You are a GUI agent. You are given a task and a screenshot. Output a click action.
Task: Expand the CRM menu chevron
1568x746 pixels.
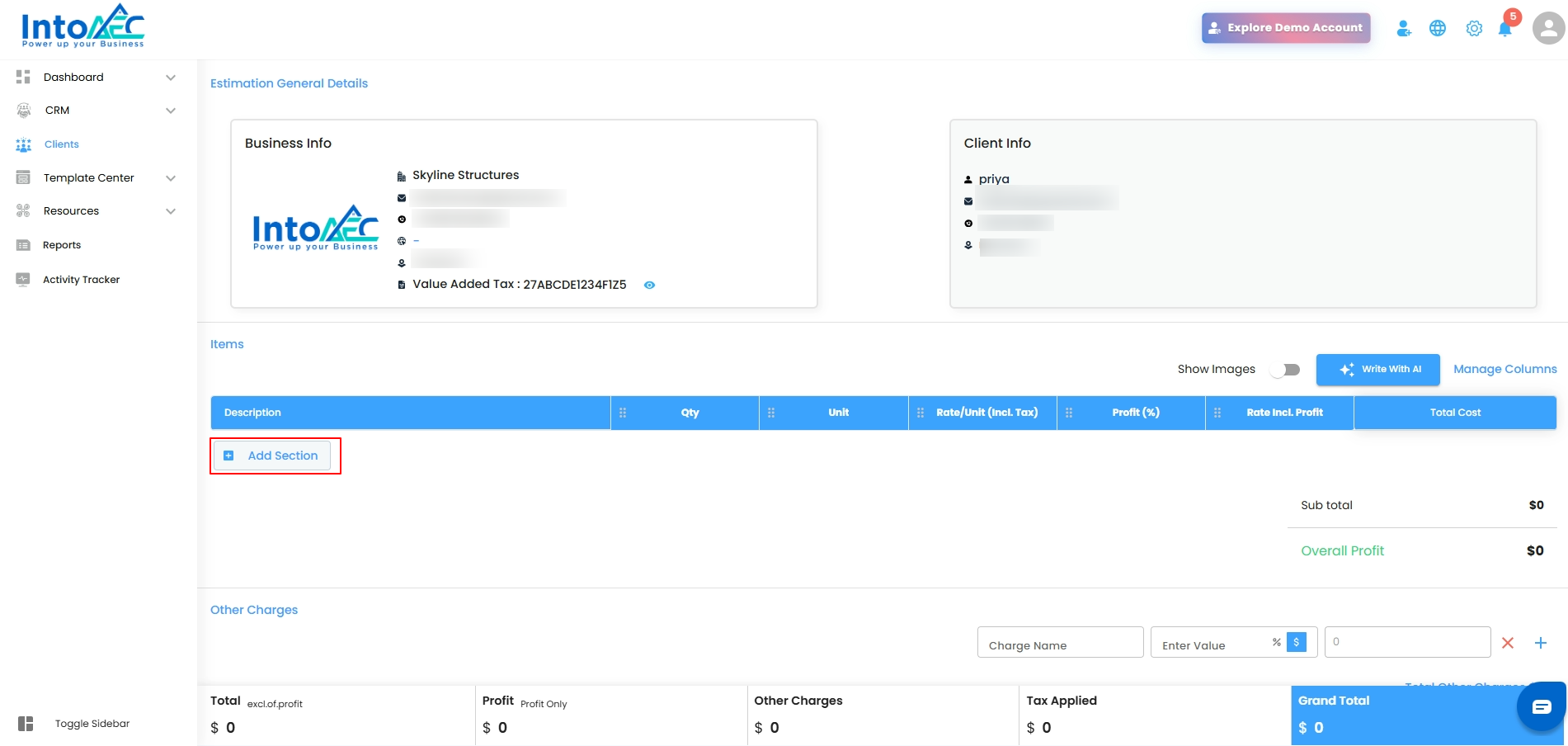[x=171, y=111]
